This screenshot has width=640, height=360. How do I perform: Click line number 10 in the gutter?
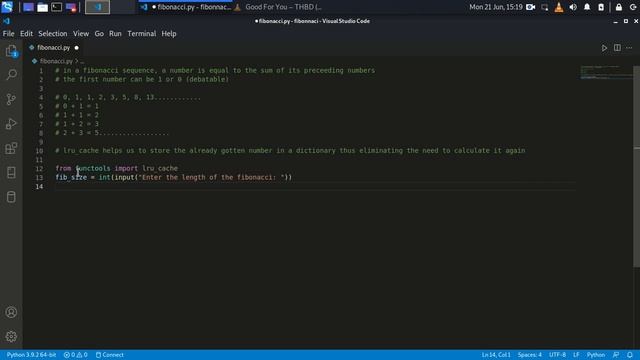39,151
